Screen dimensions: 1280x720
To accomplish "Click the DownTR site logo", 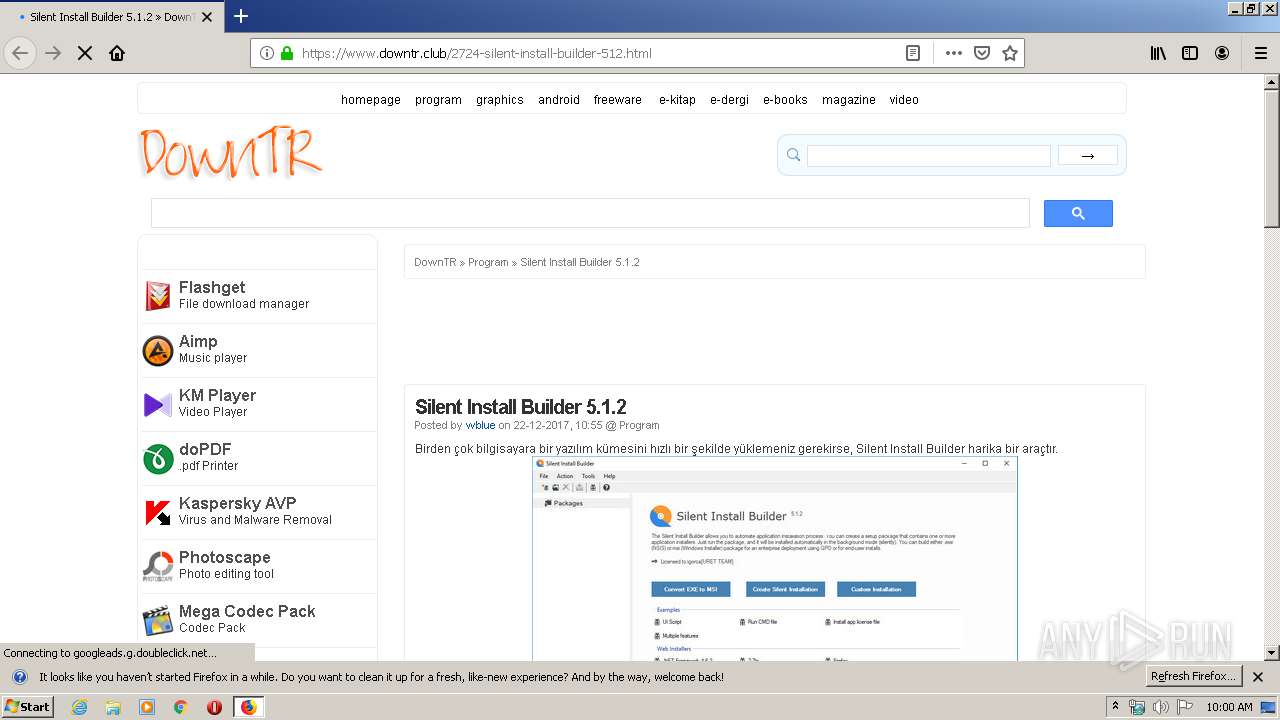I will pyautogui.click(x=231, y=154).
